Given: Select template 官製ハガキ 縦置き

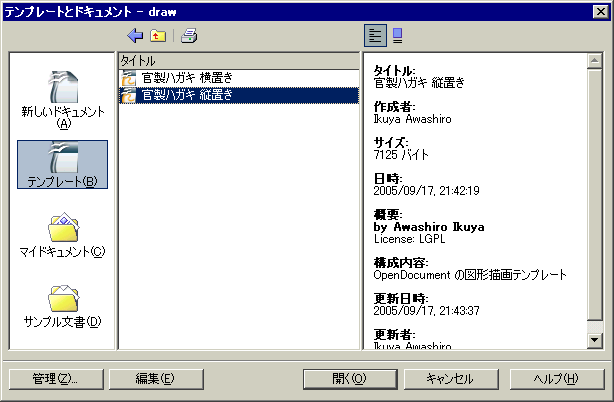Looking at the screenshot, I should click(x=239, y=95).
